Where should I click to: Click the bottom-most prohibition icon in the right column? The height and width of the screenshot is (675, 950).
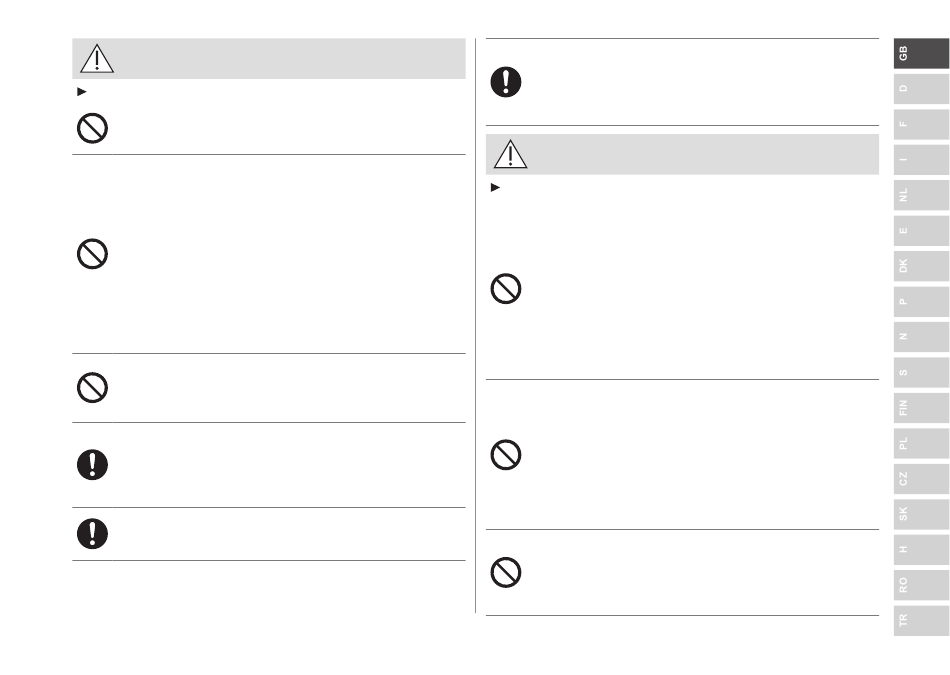[506, 572]
